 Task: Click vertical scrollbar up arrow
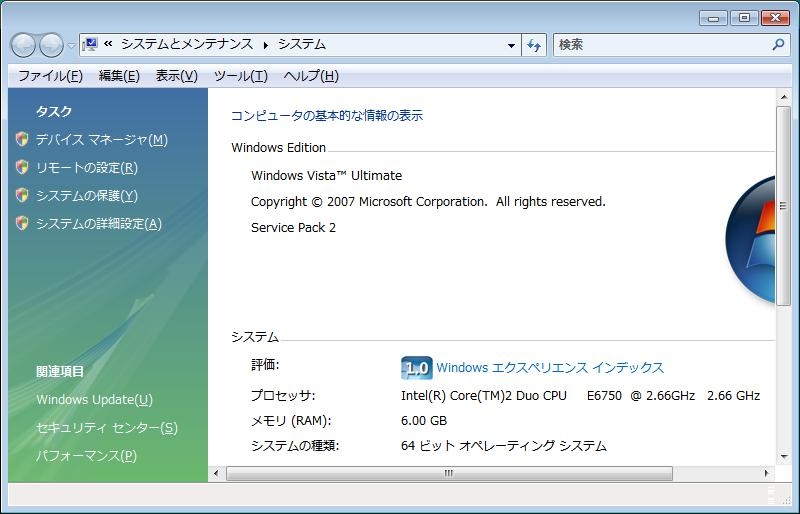pos(783,97)
